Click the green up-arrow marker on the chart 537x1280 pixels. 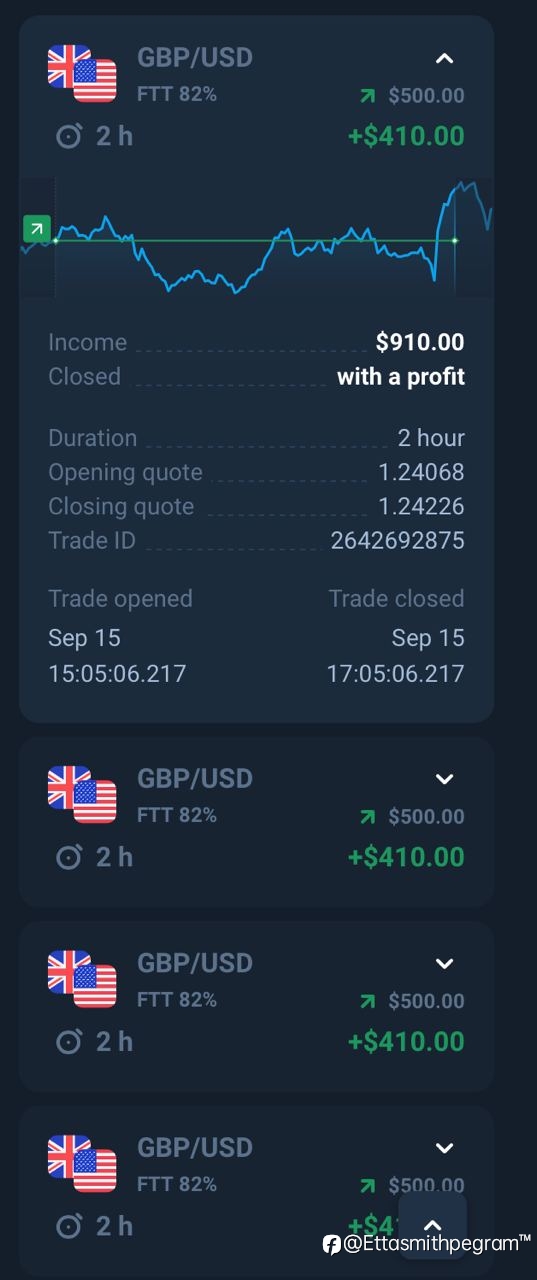36,230
